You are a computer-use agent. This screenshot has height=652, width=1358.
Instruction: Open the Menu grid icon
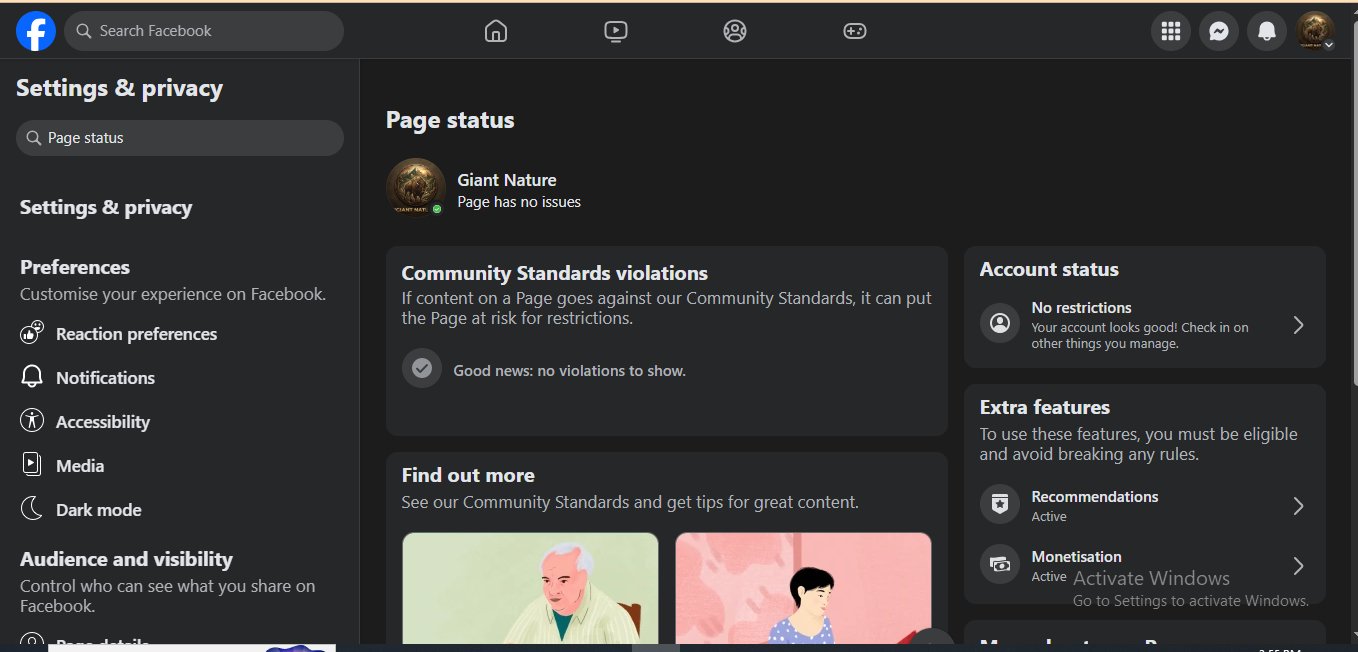pyautogui.click(x=1171, y=31)
